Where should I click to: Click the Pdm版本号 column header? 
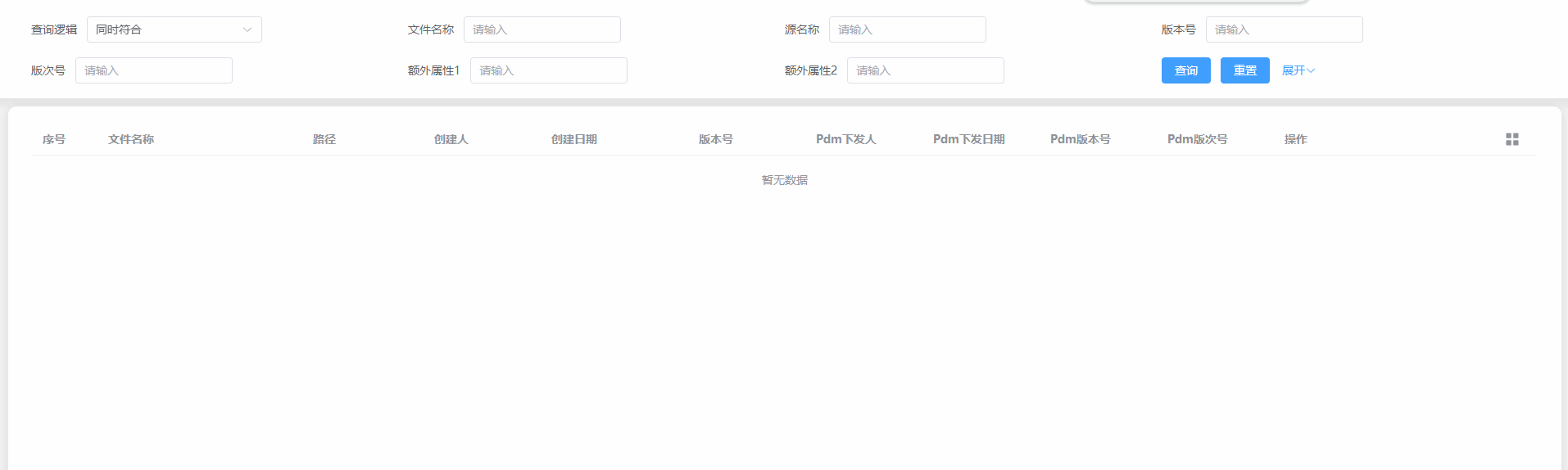pyautogui.click(x=1081, y=139)
